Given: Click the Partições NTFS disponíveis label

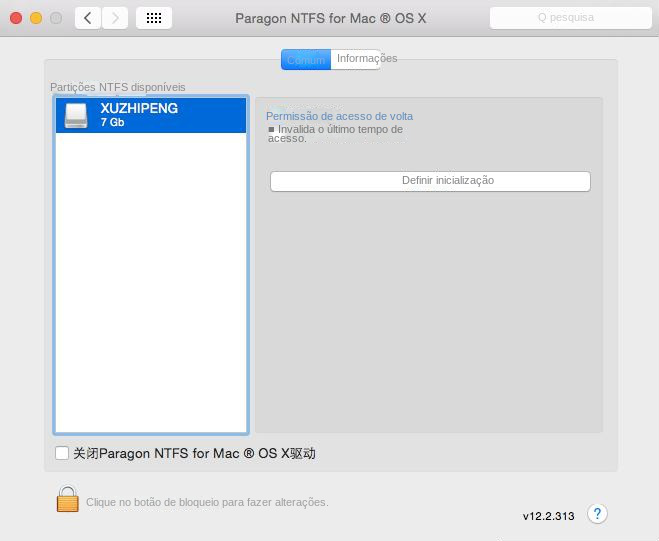Looking at the screenshot, I should pos(118,87).
